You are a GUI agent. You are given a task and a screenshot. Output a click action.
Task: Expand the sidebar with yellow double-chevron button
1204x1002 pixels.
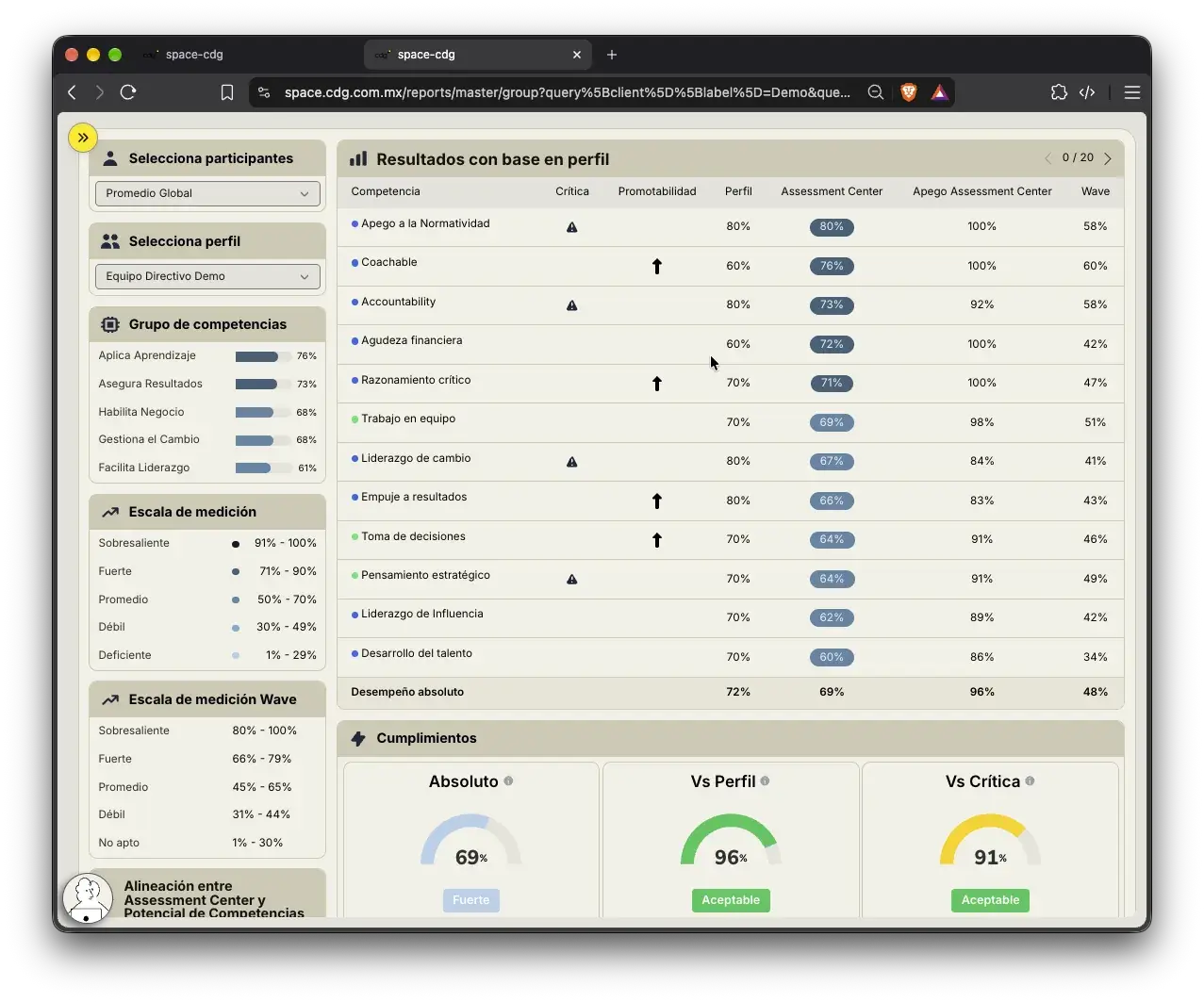tap(83, 138)
